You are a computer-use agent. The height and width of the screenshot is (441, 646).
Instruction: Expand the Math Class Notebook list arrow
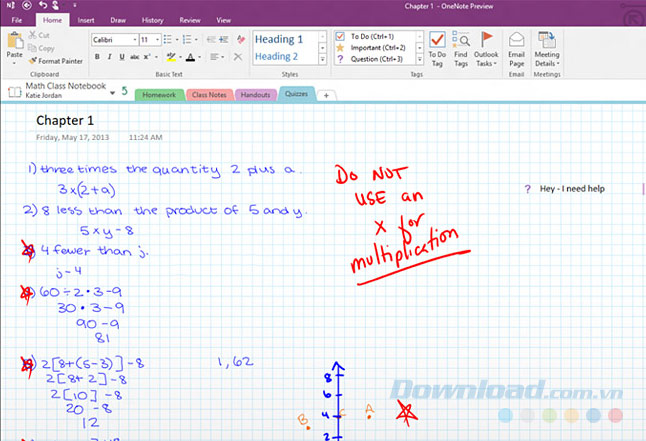click(x=112, y=93)
